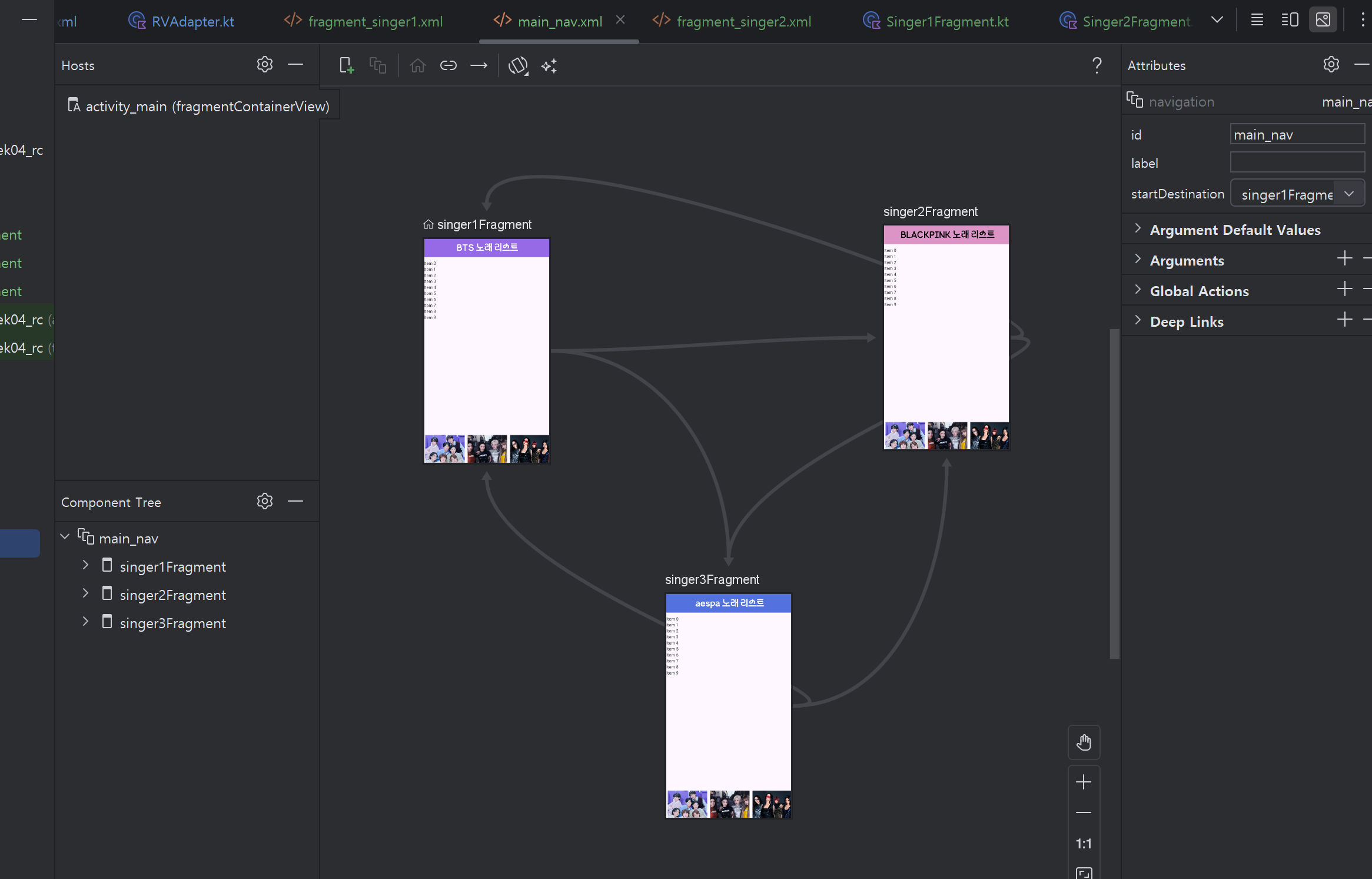Switch to Design view mode

(1323, 20)
